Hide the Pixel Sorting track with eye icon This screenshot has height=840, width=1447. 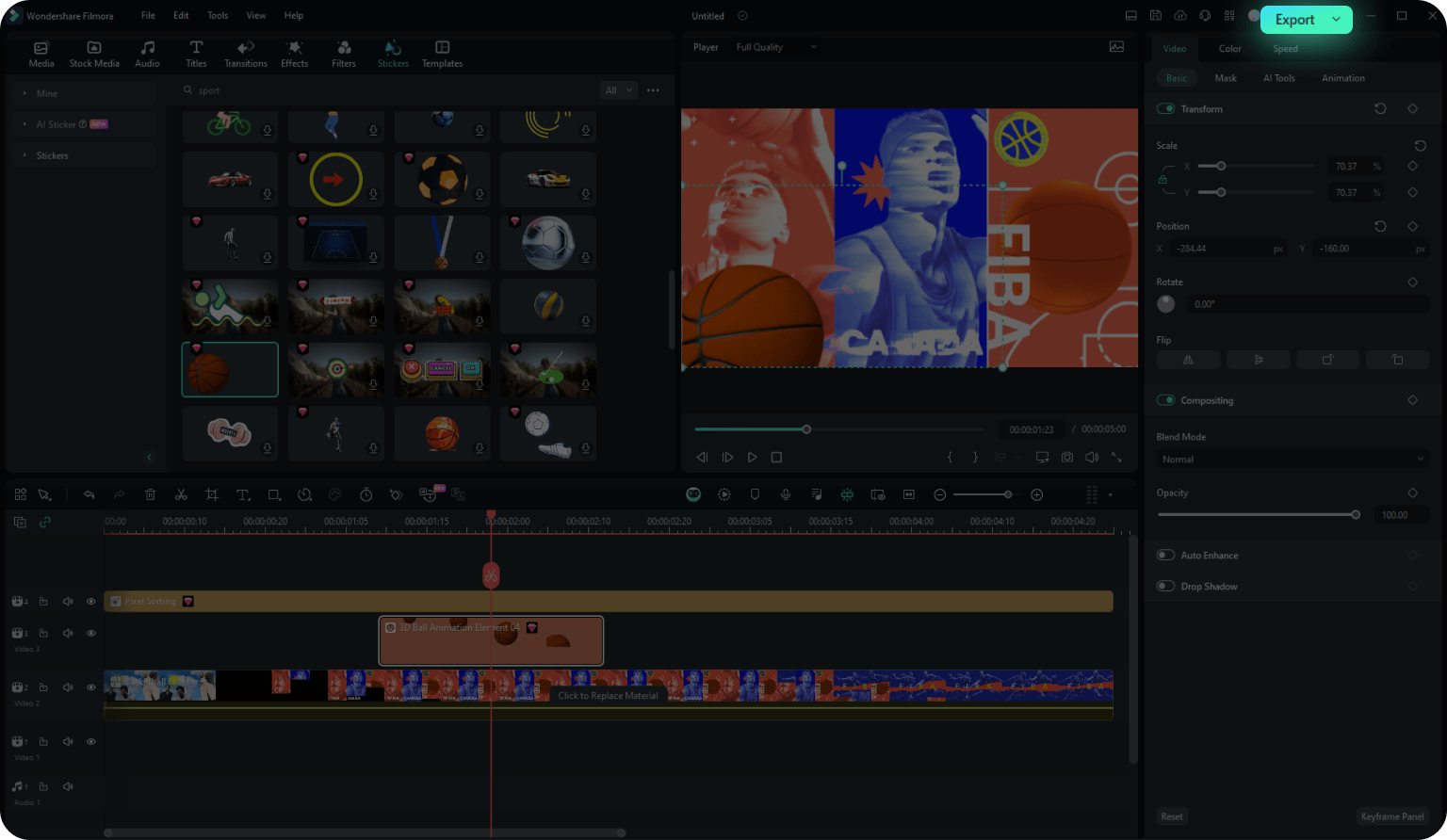(91, 601)
